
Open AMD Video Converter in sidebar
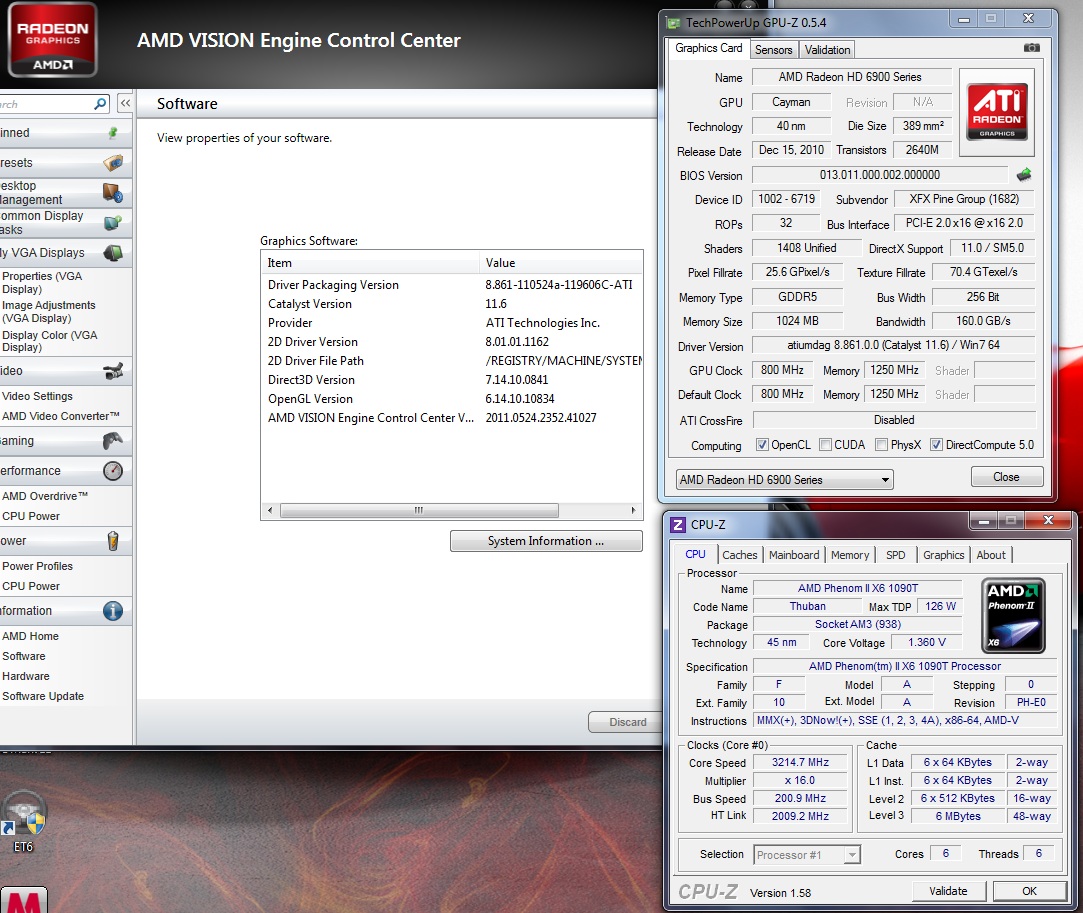61,416
